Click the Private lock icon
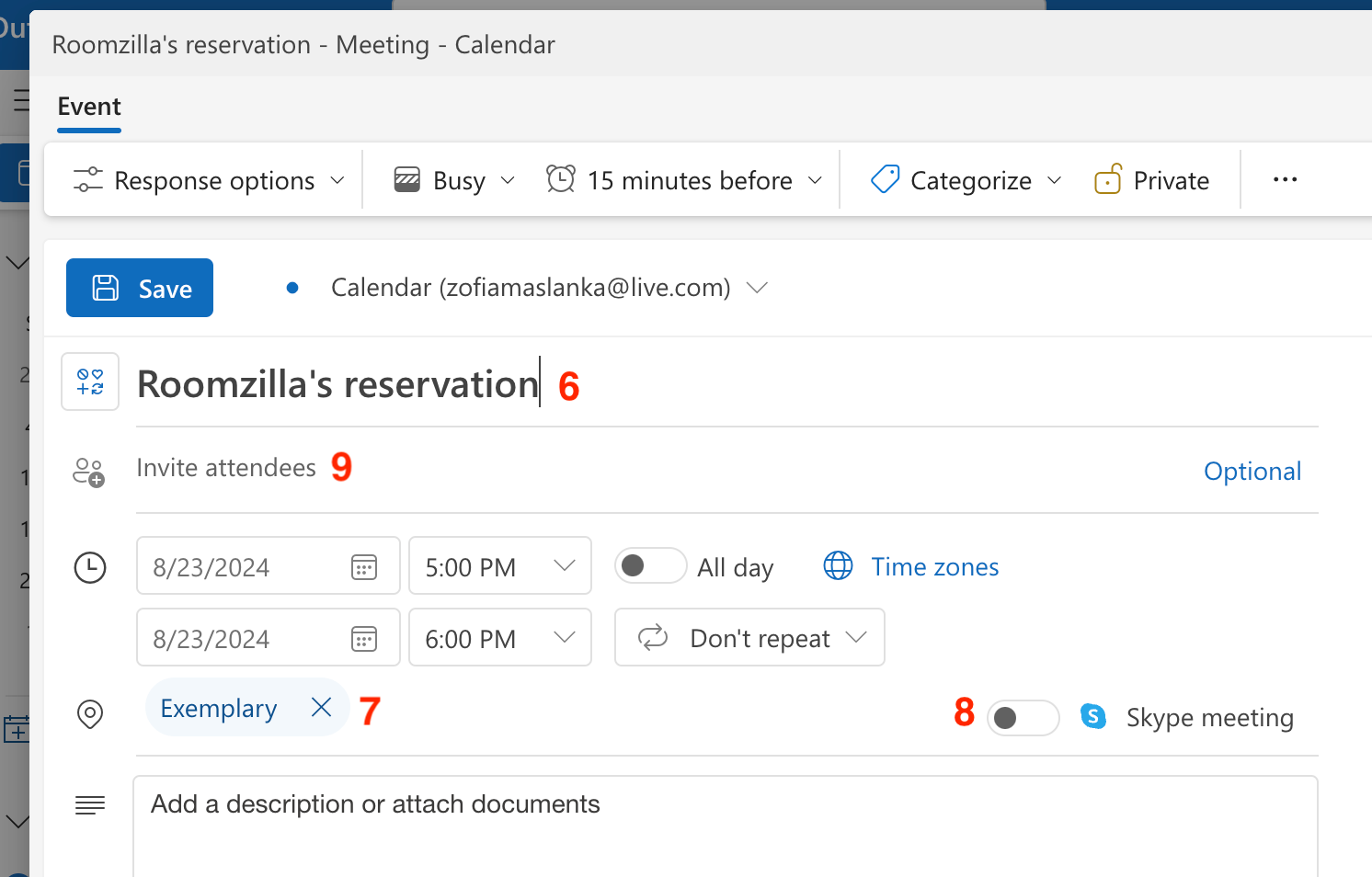The image size is (1372, 877). point(1108,180)
